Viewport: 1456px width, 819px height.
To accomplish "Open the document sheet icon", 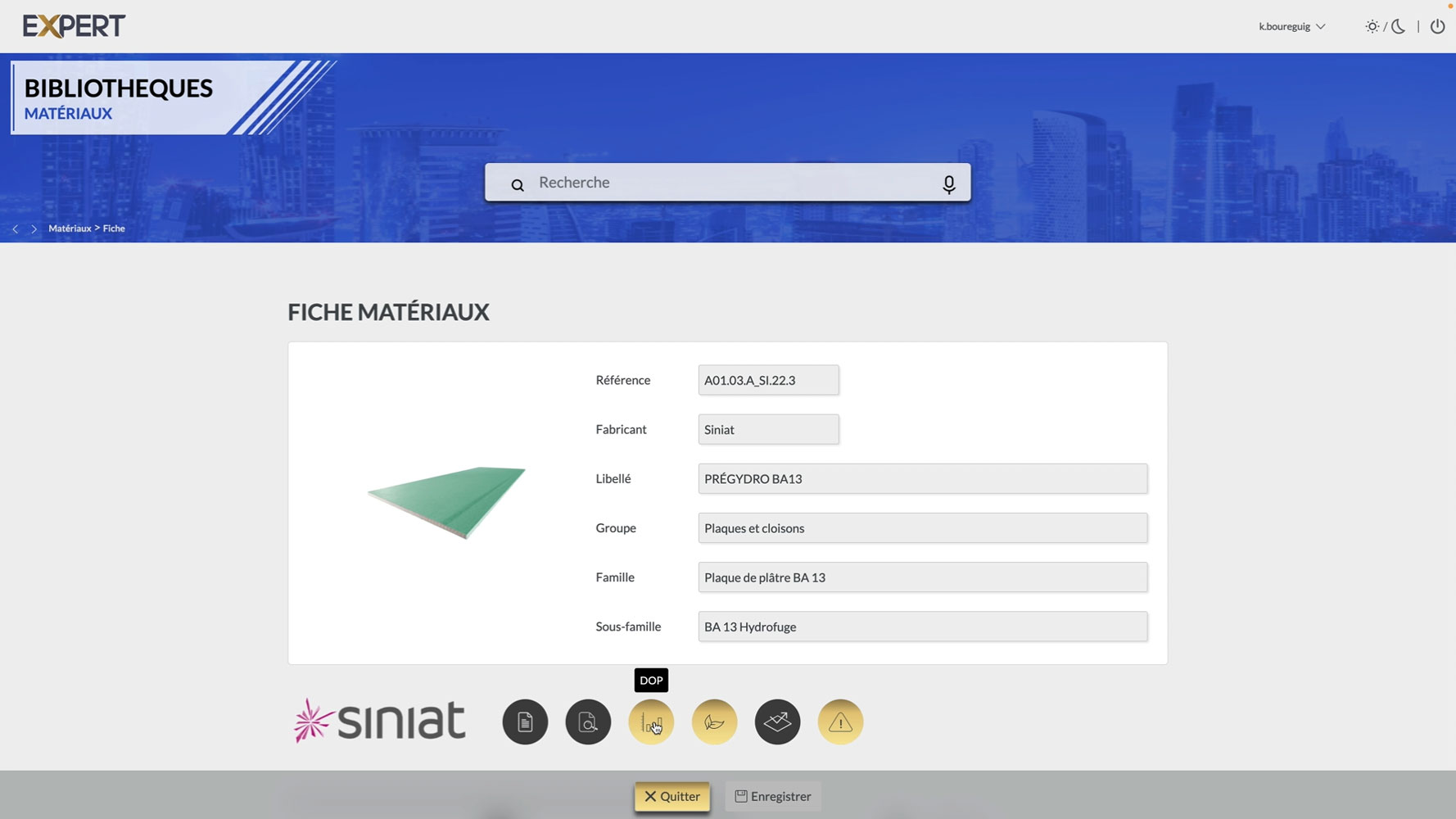I will pyautogui.click(x=525, y=722).
